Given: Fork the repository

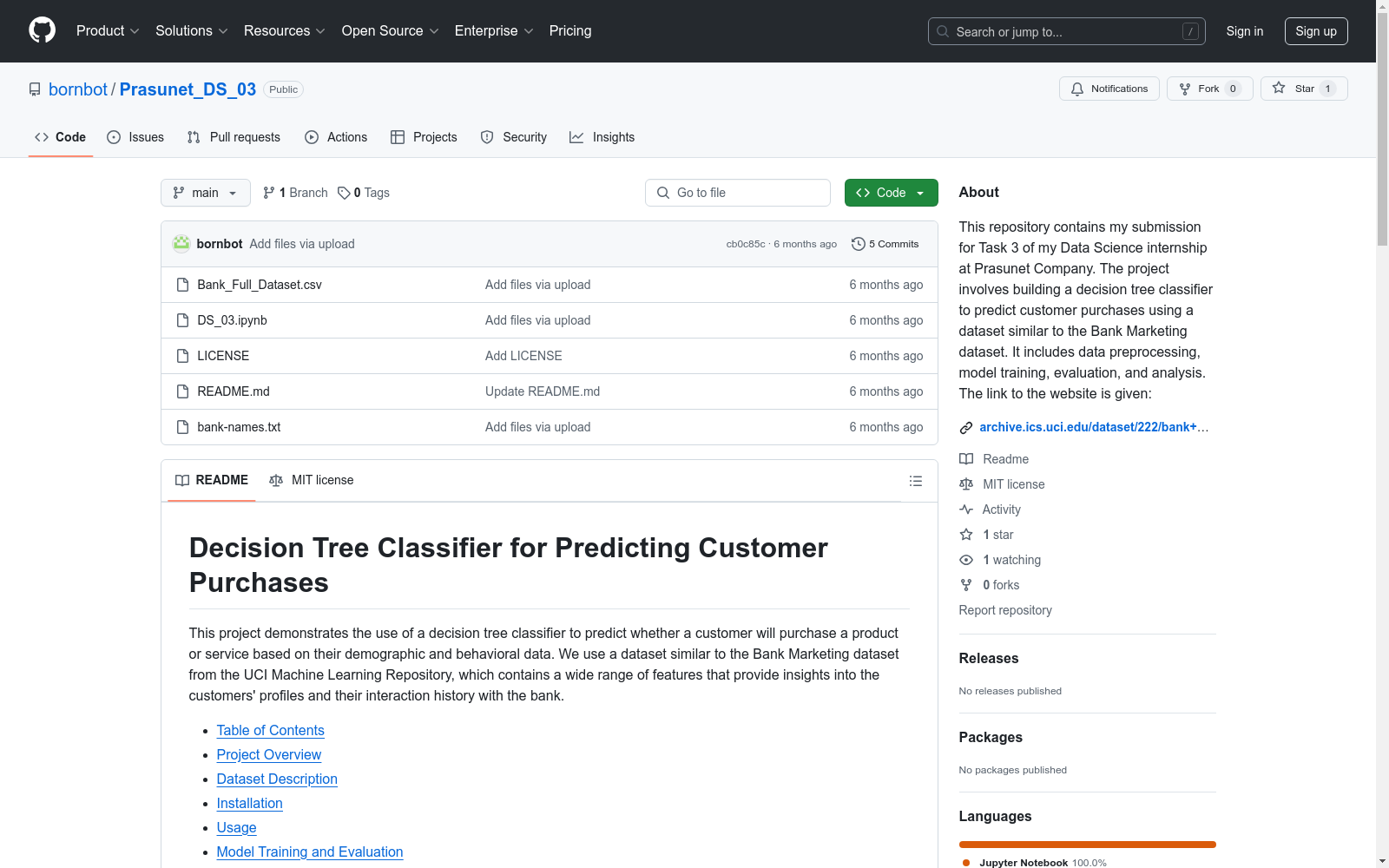Looking at the screenshot, I should pyautogui.click(x=1209, y=89).
